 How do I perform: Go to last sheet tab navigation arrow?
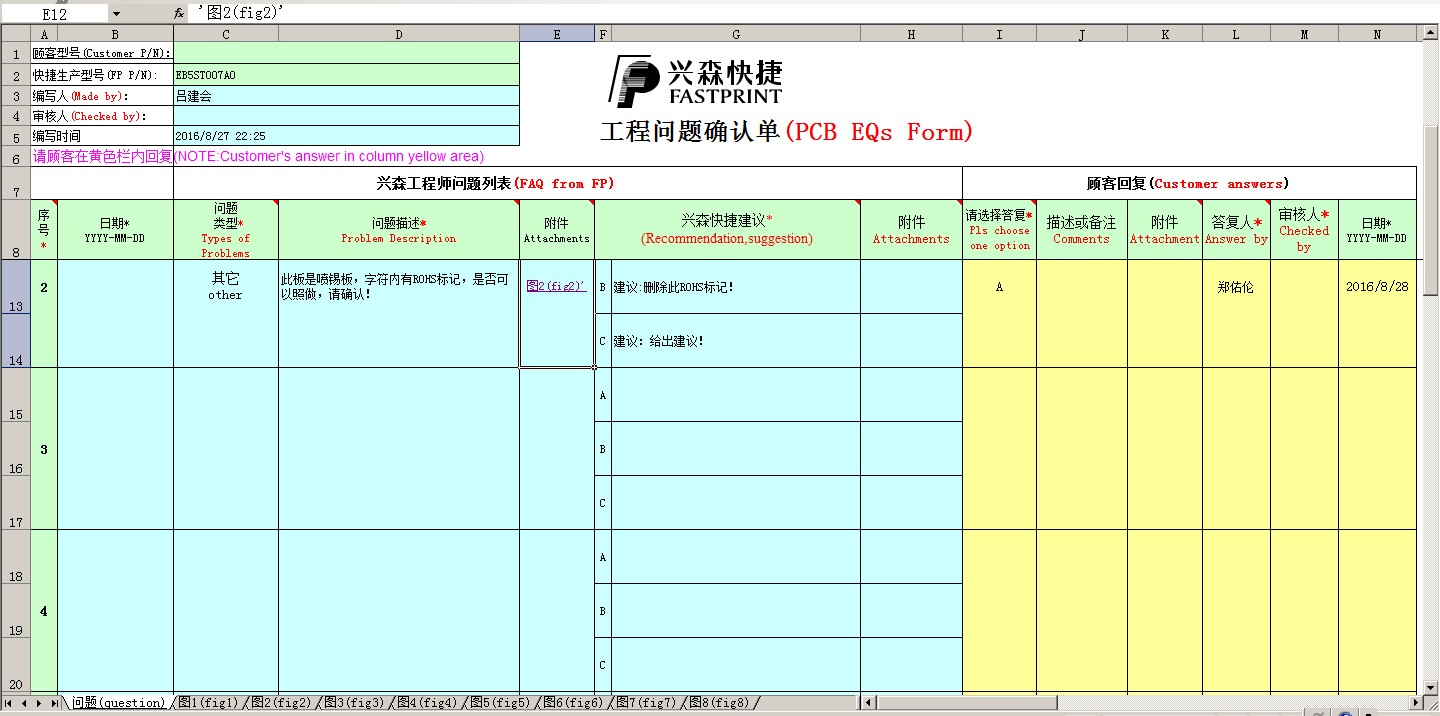pyautogui.click(x=53, y=703)
